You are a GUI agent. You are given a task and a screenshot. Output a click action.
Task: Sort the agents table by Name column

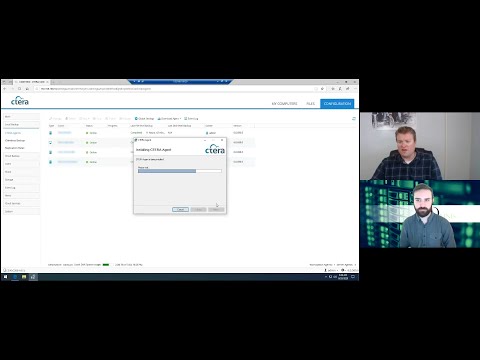click(x=61, y=126)
